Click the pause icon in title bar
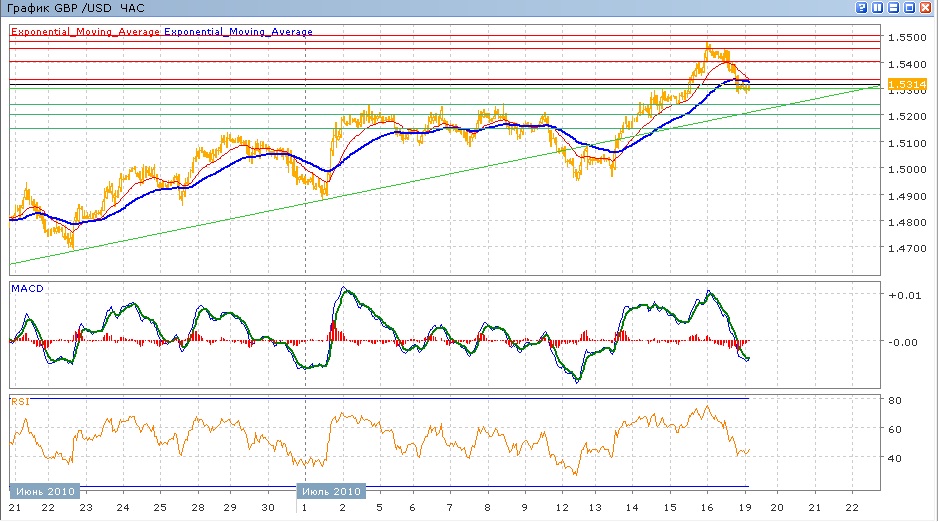The width and height of the screenshot is (938, 522). pos(877,7)
